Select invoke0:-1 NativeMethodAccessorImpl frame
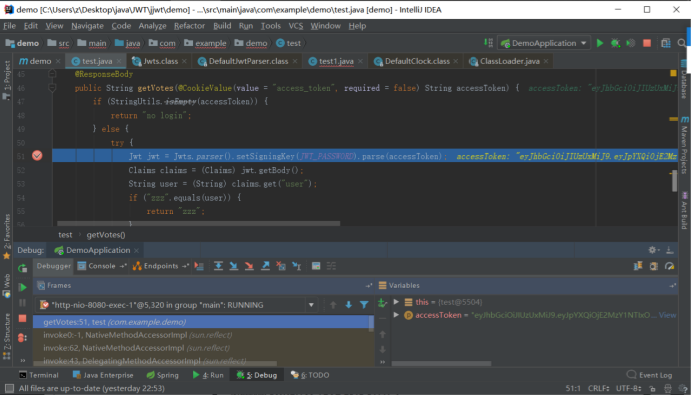 pyautogui.click(x=203, y=335)
